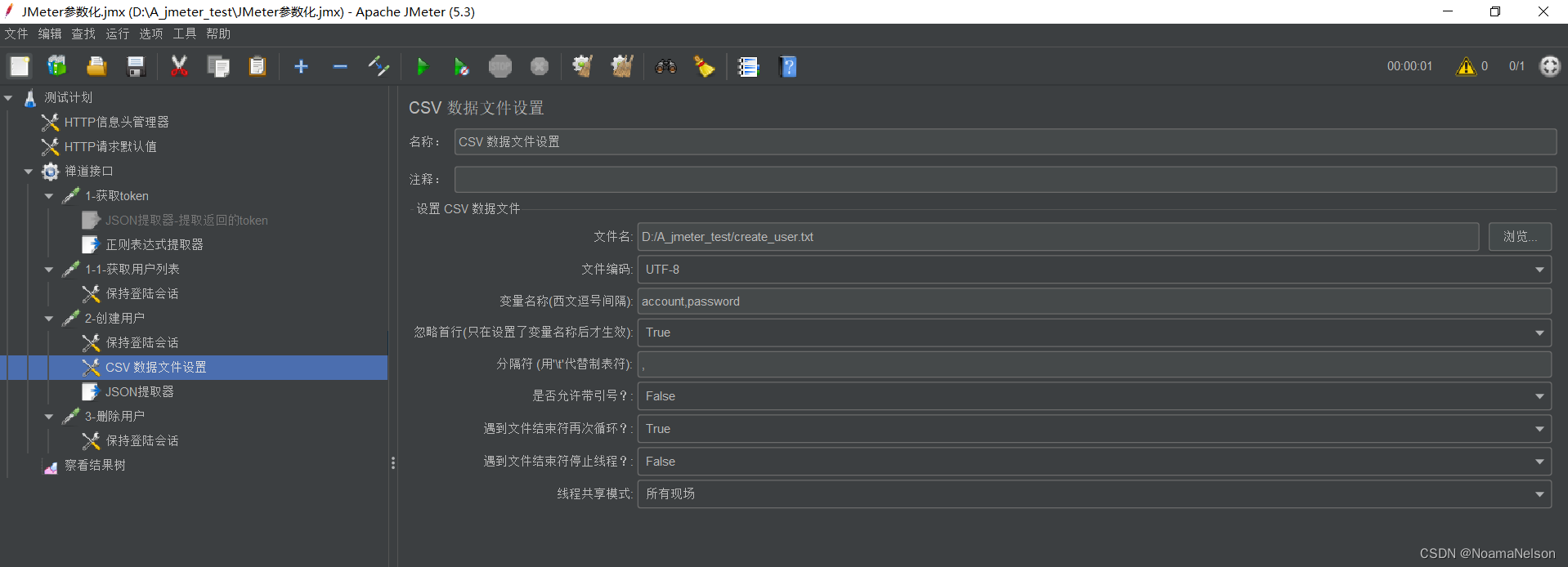Collapse the 1-1-获取用户列表 node
The image size is (1568, 567).
pos(49,270)
